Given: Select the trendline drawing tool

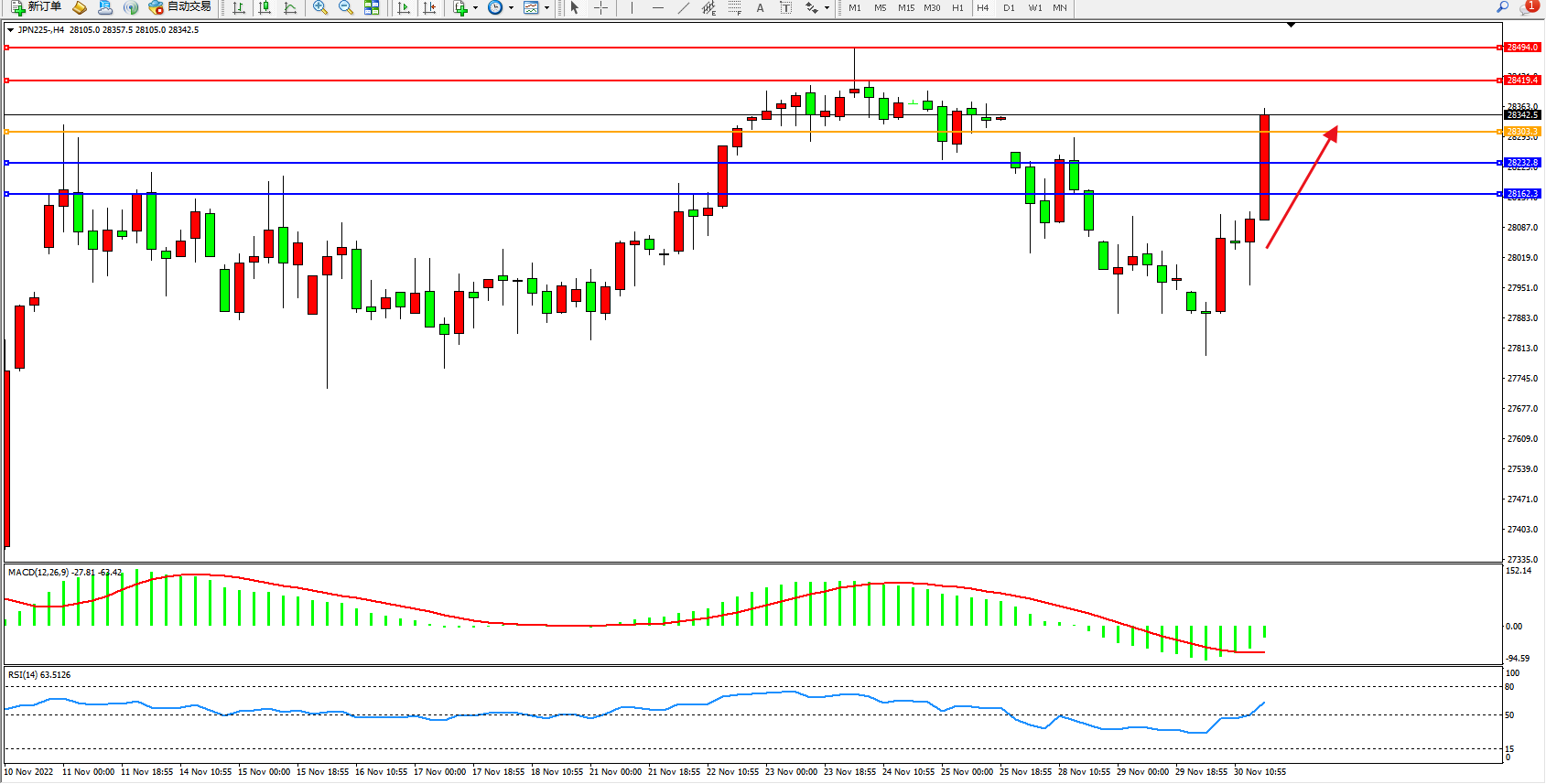Looking at the screenshot, I should click(x=683, y=7).
